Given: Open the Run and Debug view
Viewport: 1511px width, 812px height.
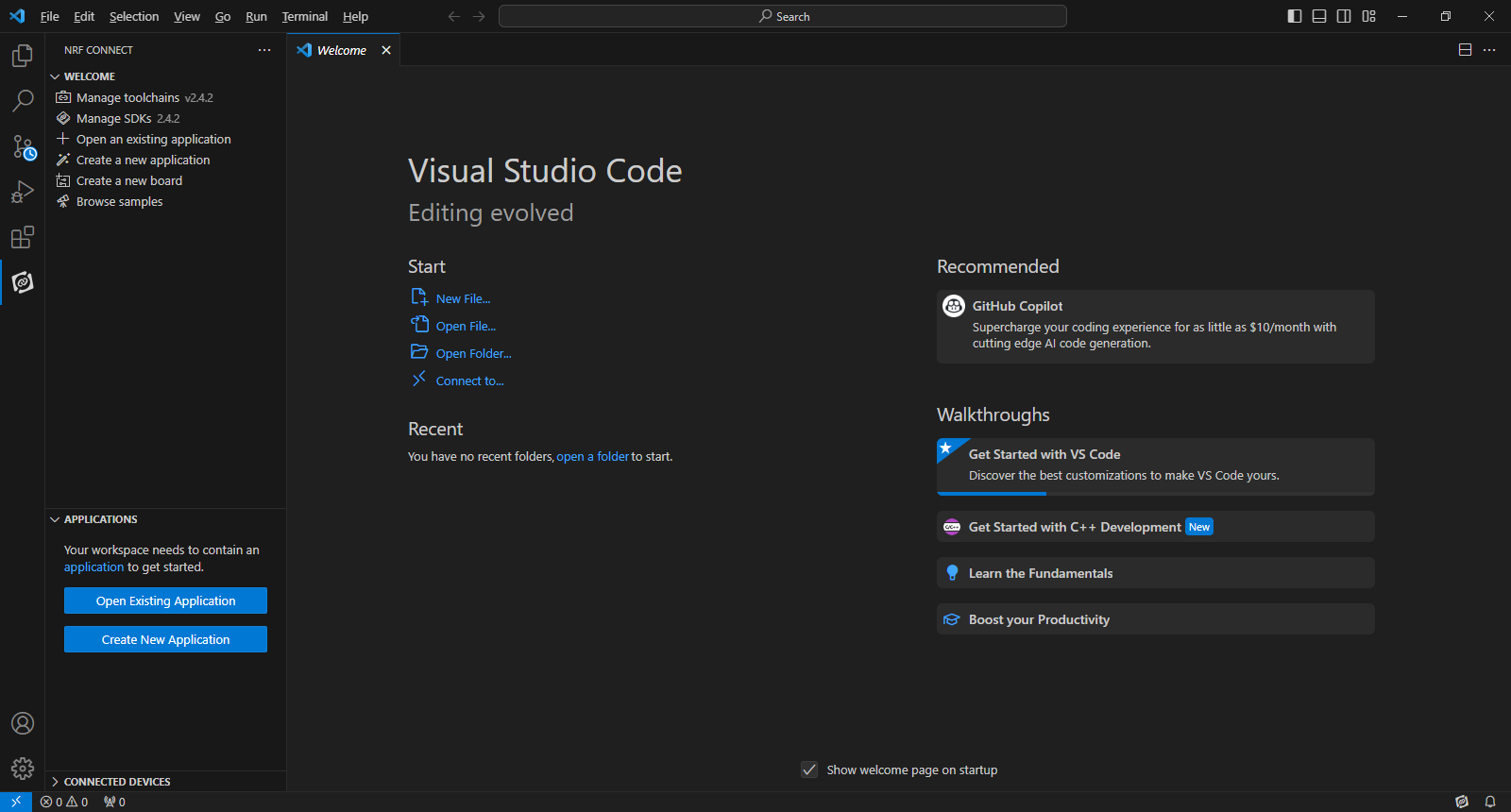Looking at the screenshot, I should [22, 192].
